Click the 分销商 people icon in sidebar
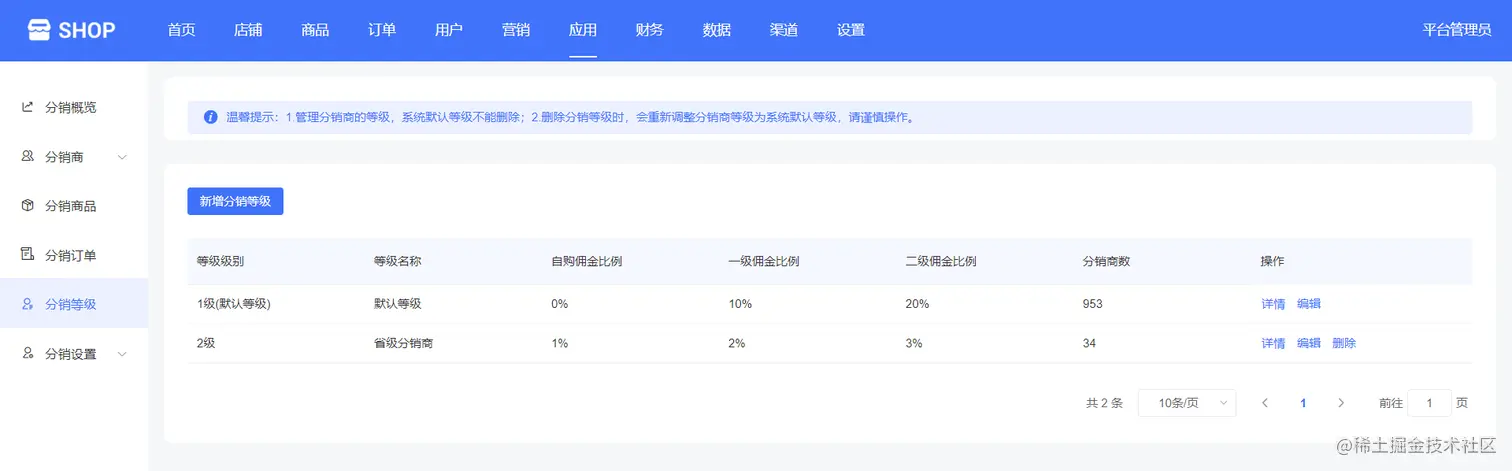Image resolution: width=1512 pixels, height=471 pixels. pyautogui.click(x=28, y=157)
